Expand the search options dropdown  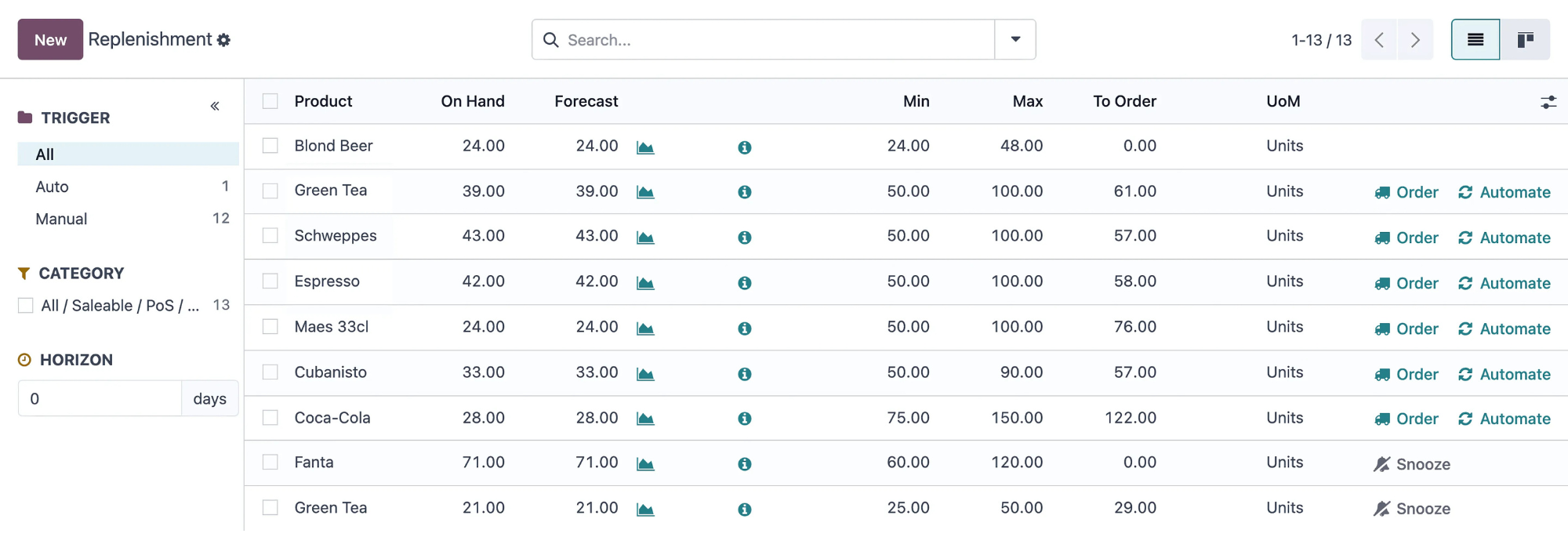click(1015, 40)
